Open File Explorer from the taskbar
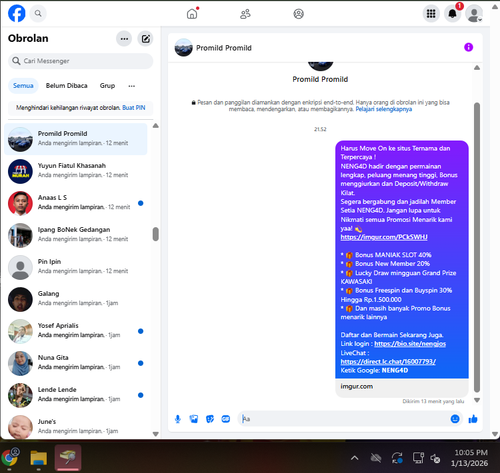Screen dimensions: 500x473 [x=39, y=458]
